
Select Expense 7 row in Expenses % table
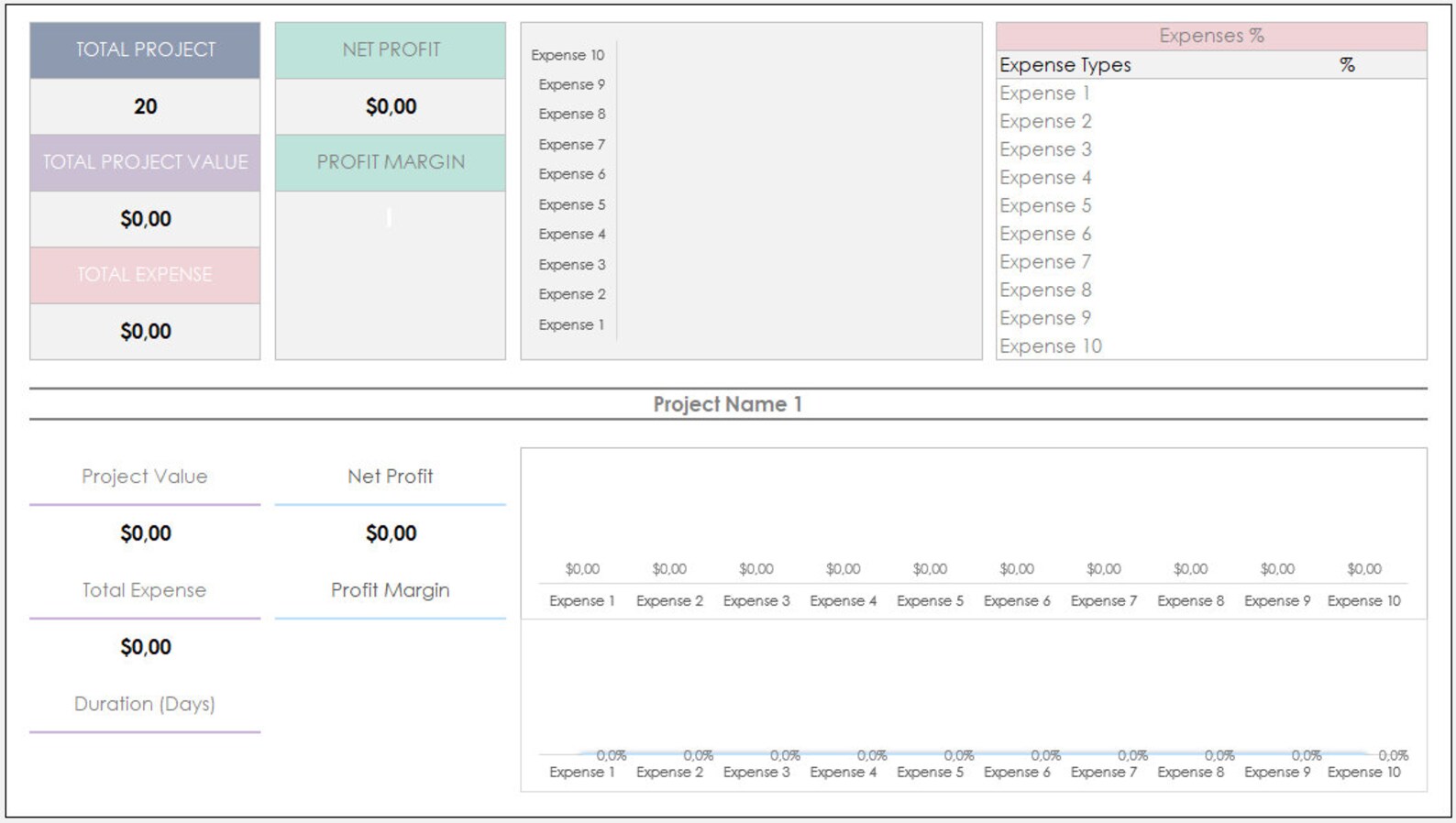[x=1211, y=262]
